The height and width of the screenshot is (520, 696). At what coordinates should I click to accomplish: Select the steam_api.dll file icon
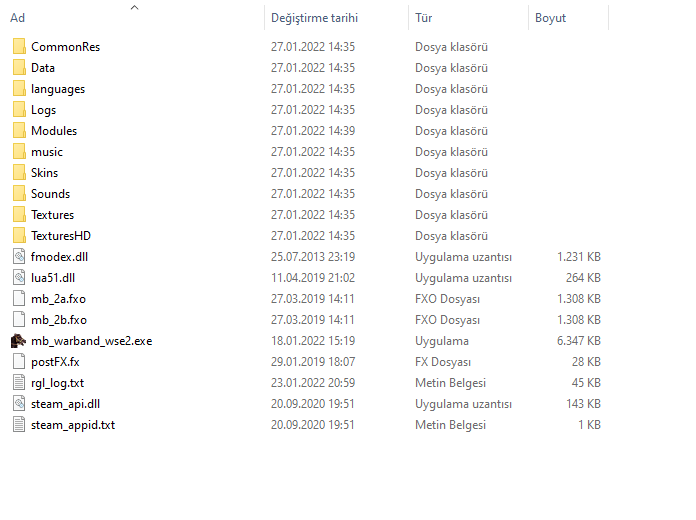[x=19, y=404]
